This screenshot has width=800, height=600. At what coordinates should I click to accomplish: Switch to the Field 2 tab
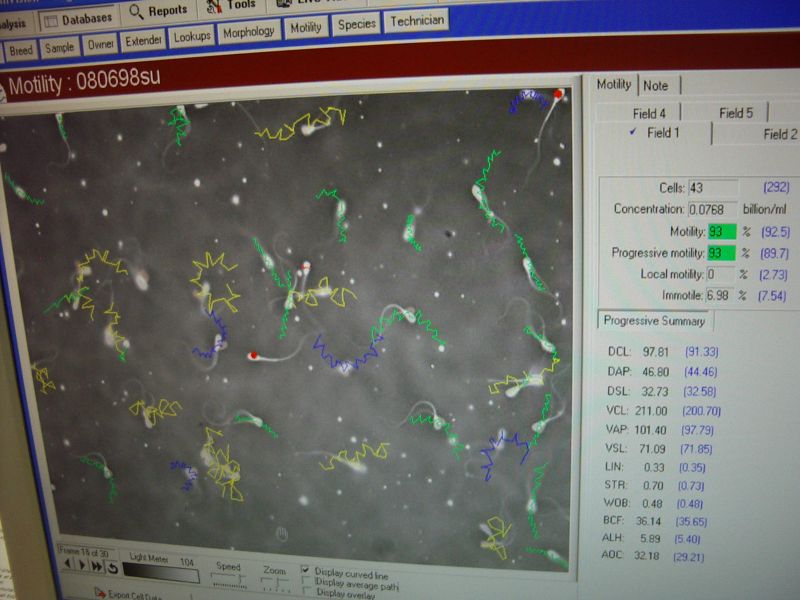click(x=757, y=134)
